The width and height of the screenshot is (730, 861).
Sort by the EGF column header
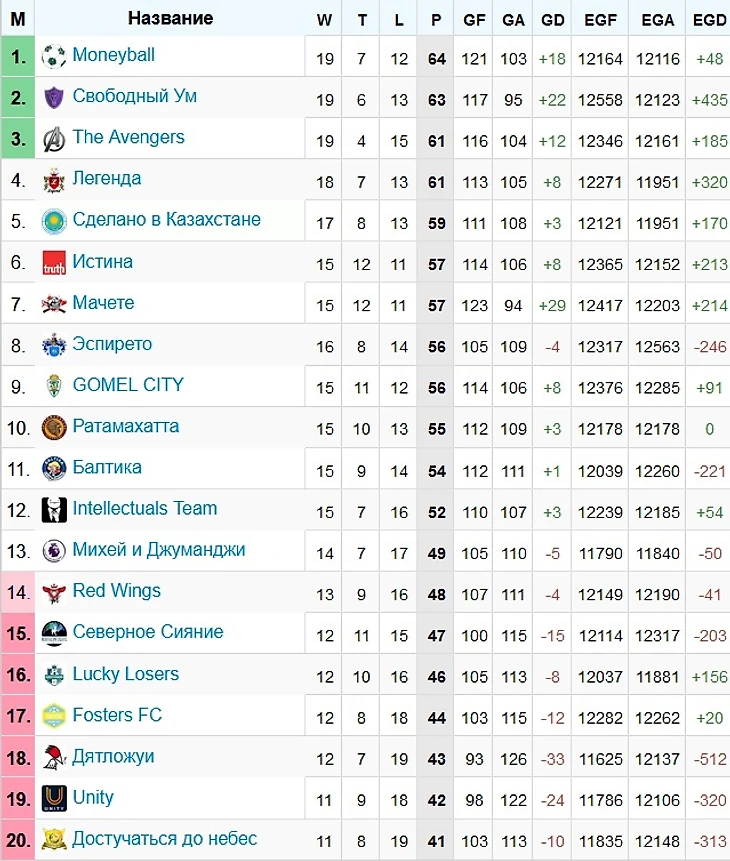click(x=600, y=19)
